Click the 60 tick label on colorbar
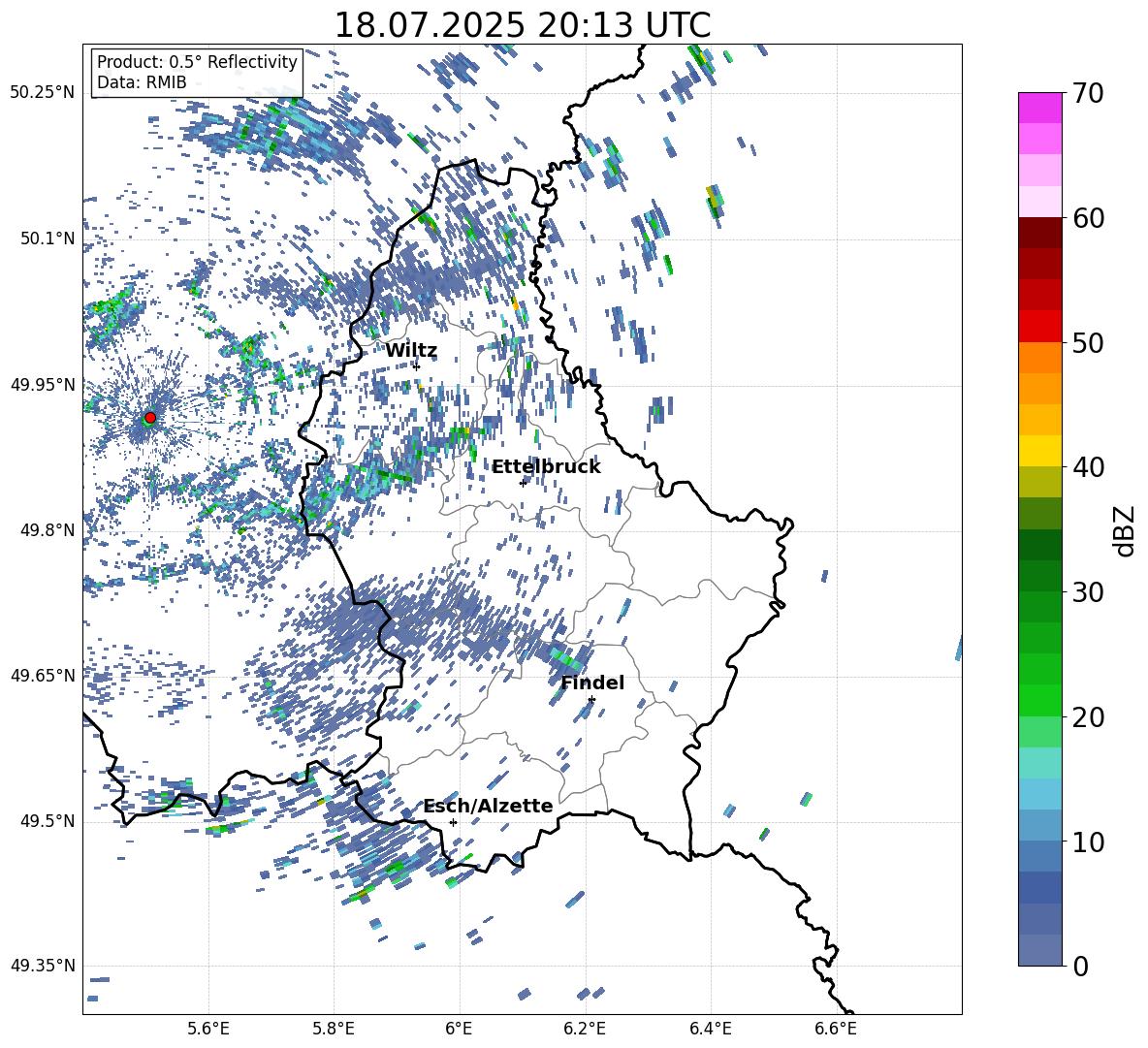1148x1048 pixels. tap(1088, 218)
